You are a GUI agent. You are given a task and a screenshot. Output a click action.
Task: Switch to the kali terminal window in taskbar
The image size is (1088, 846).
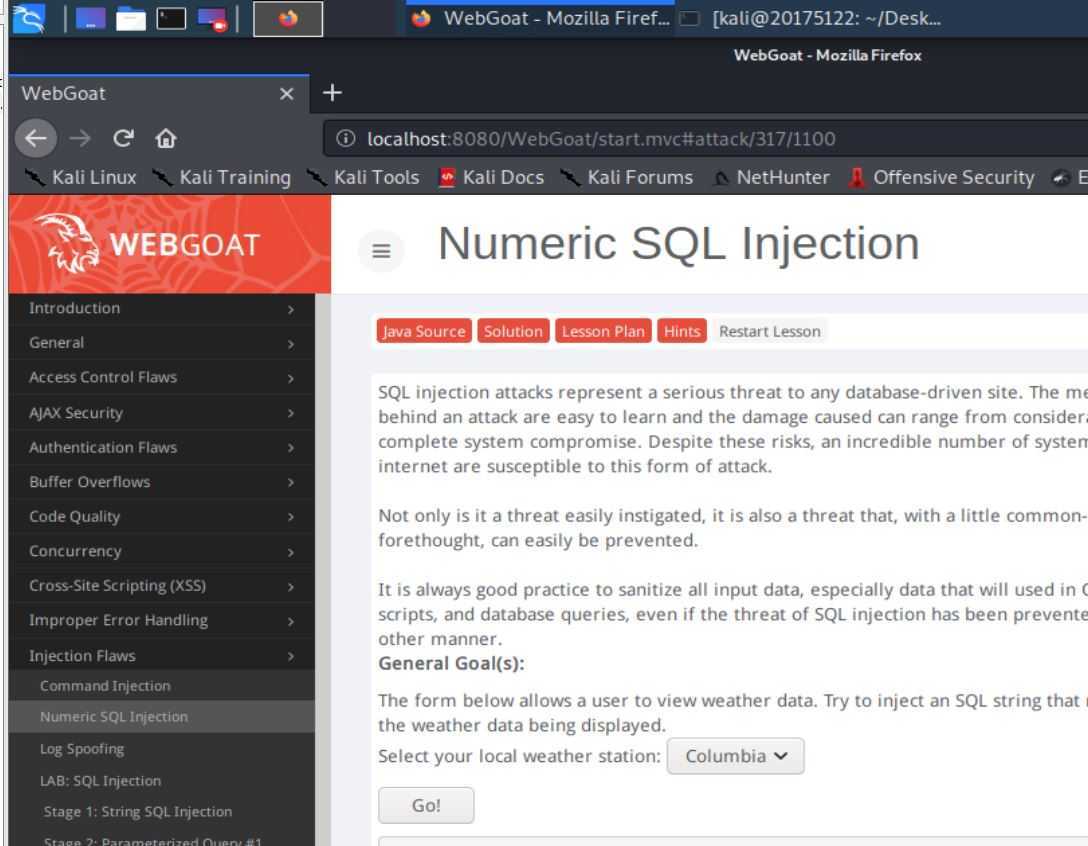812,18
